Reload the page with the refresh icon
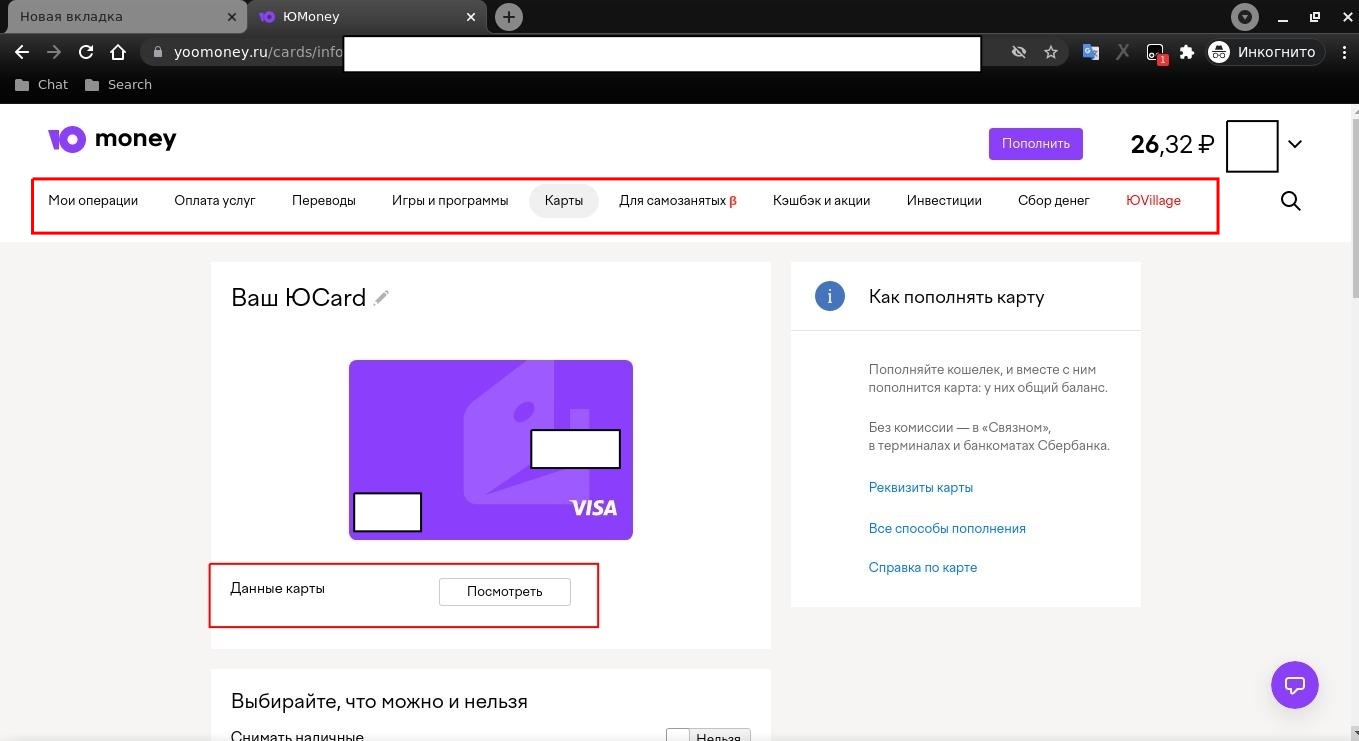Viewport: 1359px width, 741px height. pyautogui.click(x=86, y=51)
